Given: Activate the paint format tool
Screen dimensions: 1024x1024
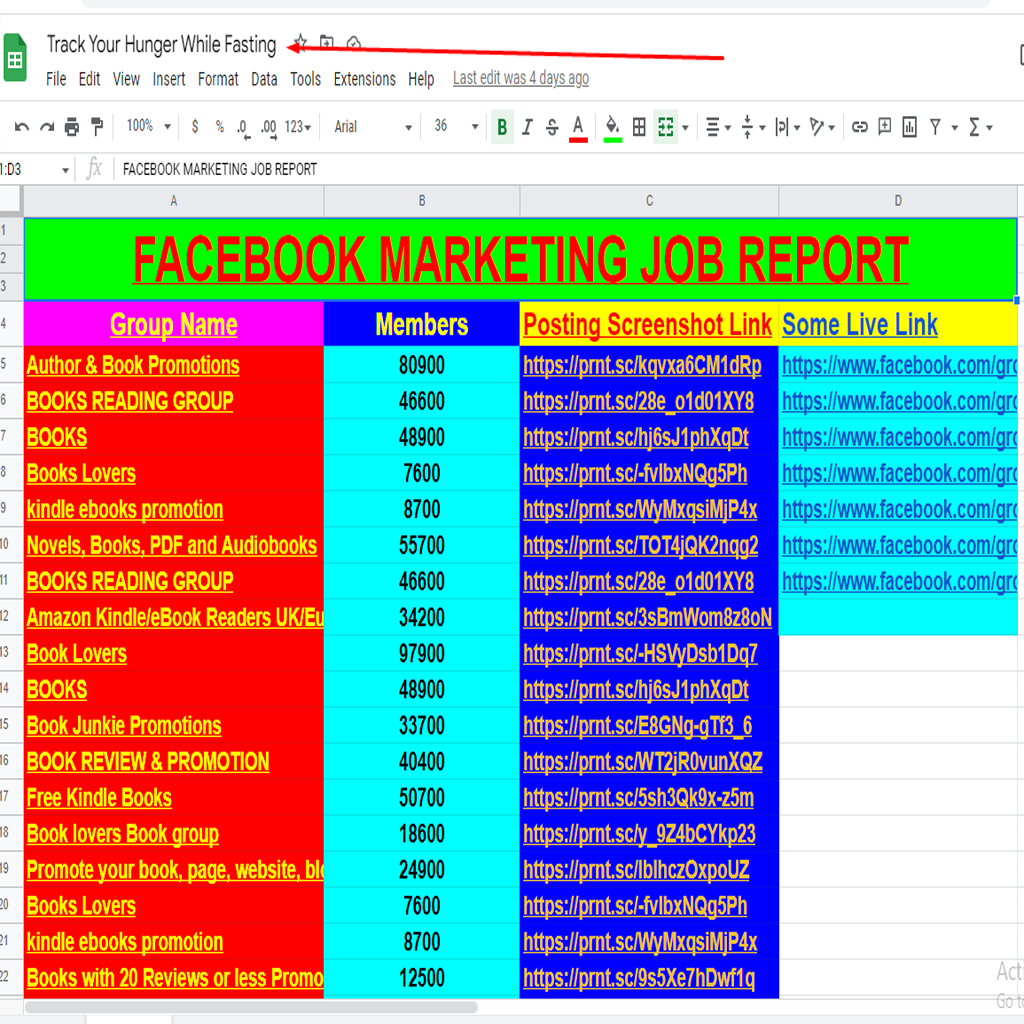Looking at the screenshot, I should (x=97, y=127).
